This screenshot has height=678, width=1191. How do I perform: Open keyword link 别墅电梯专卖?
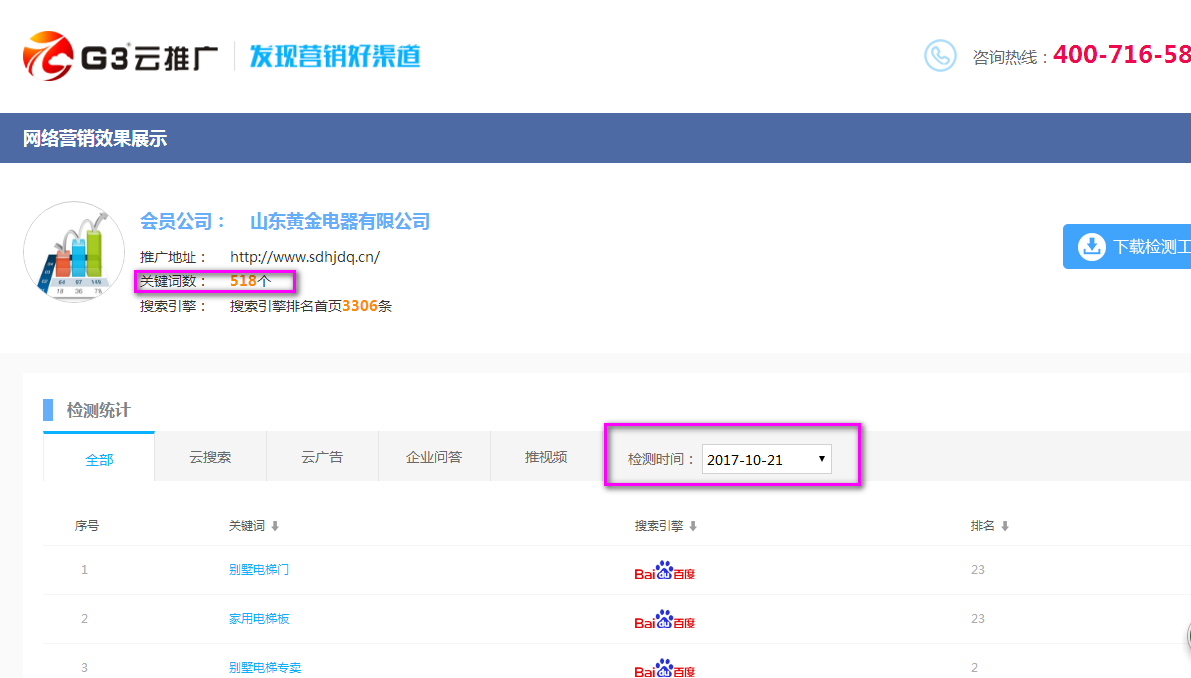pyautogui.click(x=265, y=667)
